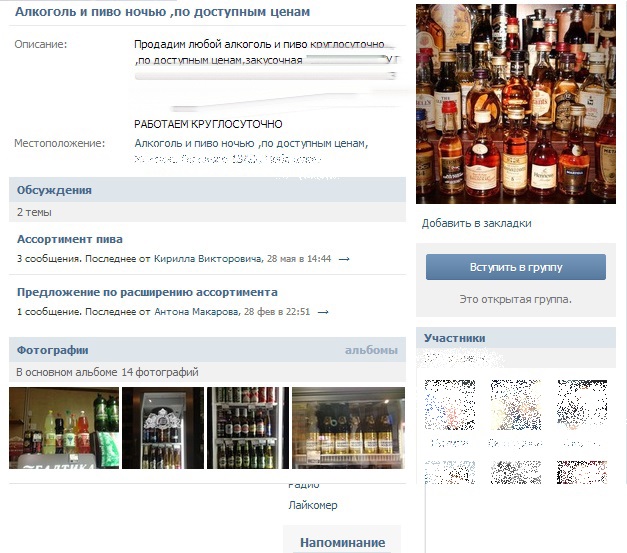Click the arrow icon after 28 мая в 14:44
Image resolution: width=627 pixels, height=553 pixels.
click(344, 259)
